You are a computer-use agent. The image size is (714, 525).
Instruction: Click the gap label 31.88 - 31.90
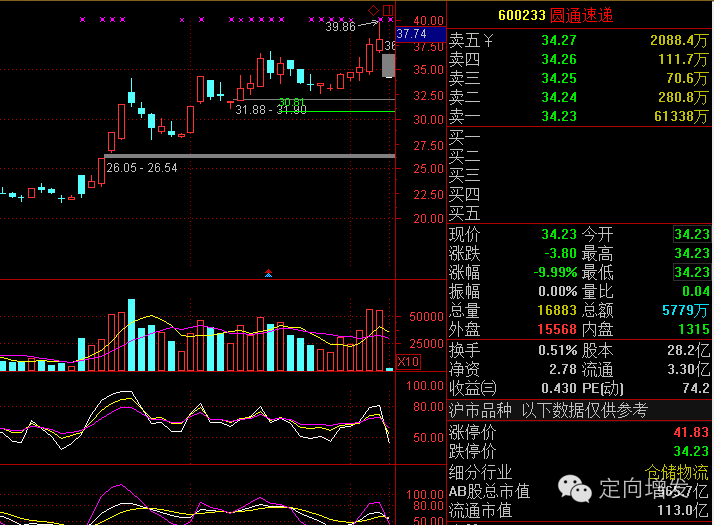(271, 110)
